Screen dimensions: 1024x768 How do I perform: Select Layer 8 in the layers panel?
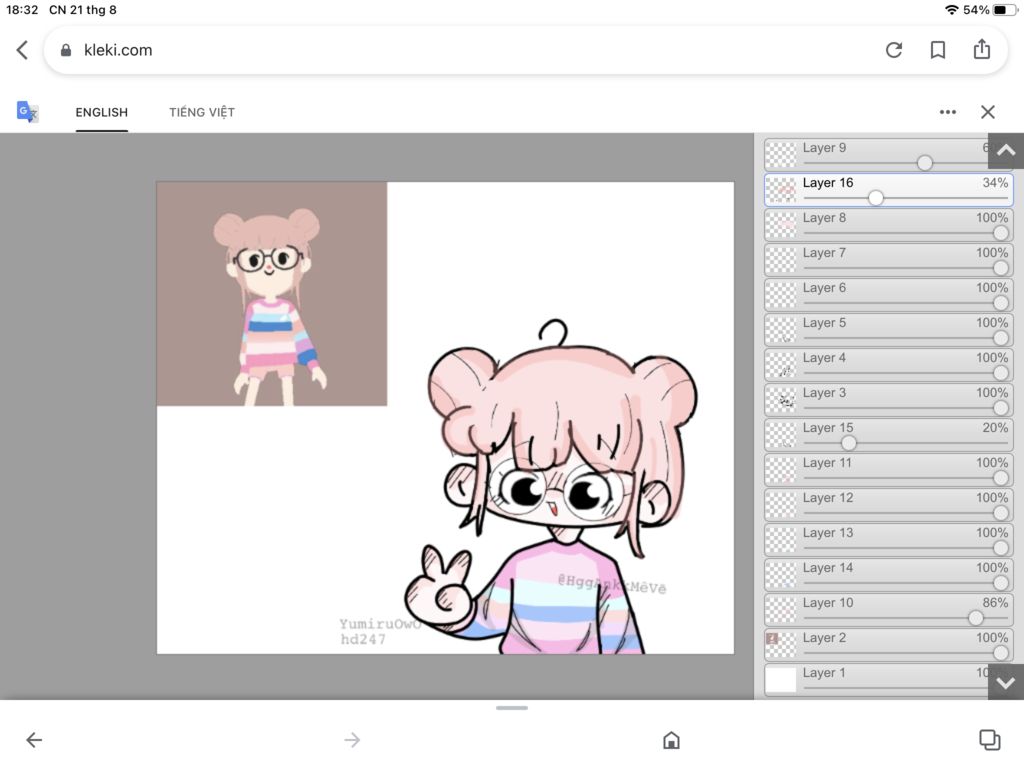coord(888,225)
